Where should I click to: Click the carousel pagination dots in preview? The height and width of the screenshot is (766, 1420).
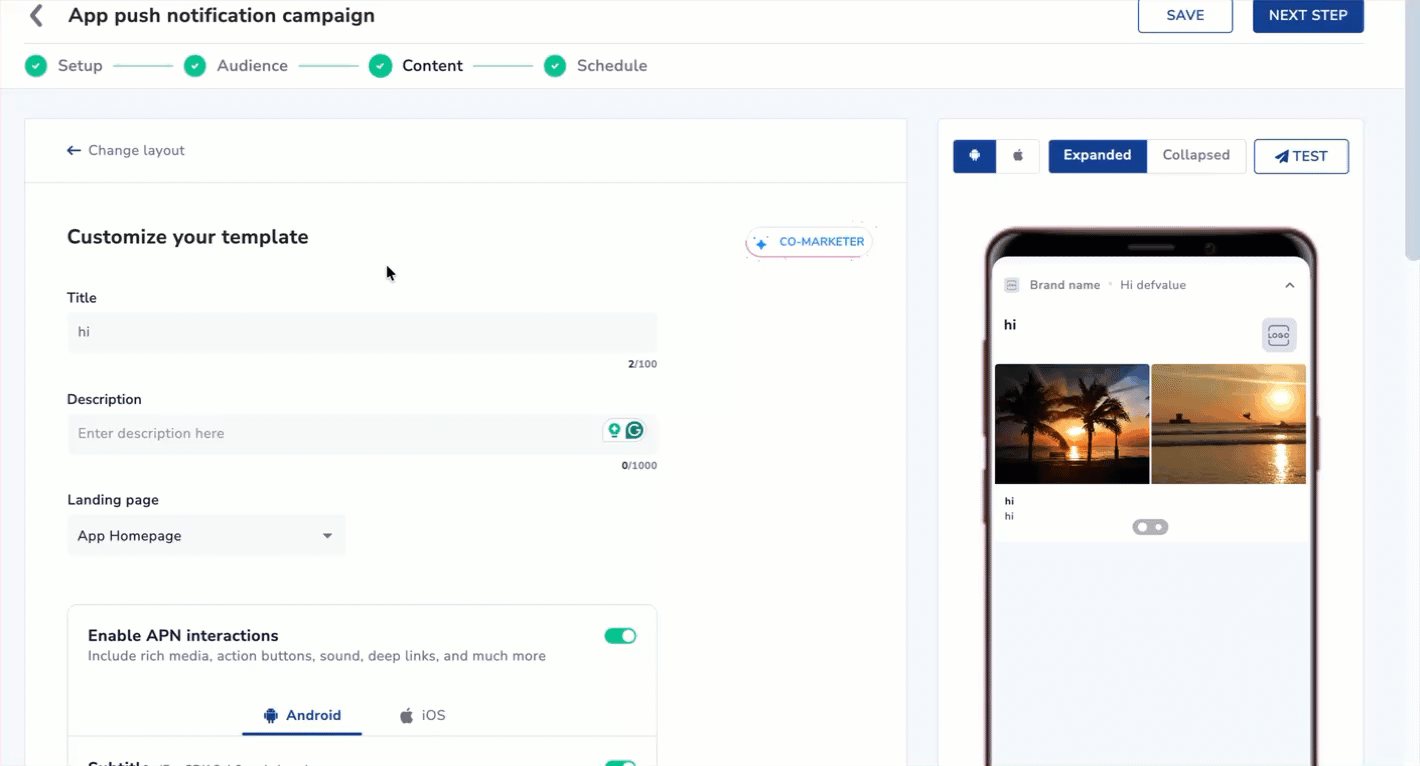coord(1150,527)
